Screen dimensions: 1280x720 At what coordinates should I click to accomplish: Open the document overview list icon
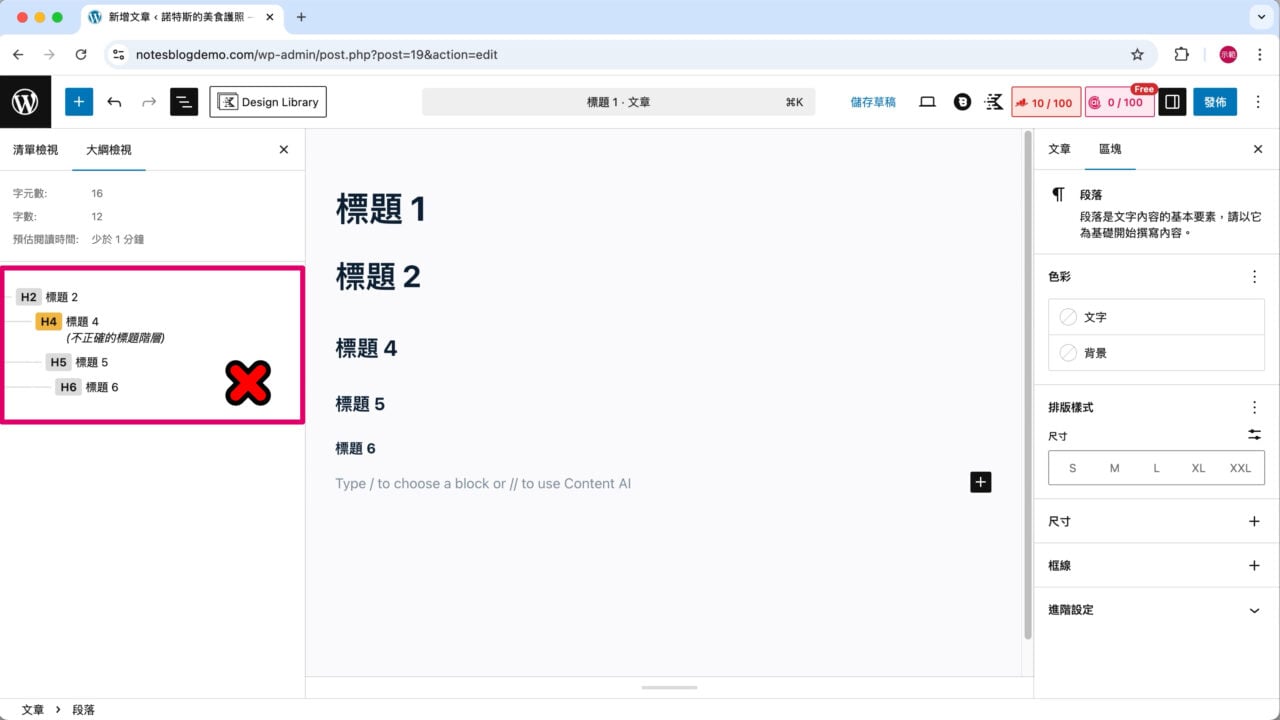pos(184,101)
